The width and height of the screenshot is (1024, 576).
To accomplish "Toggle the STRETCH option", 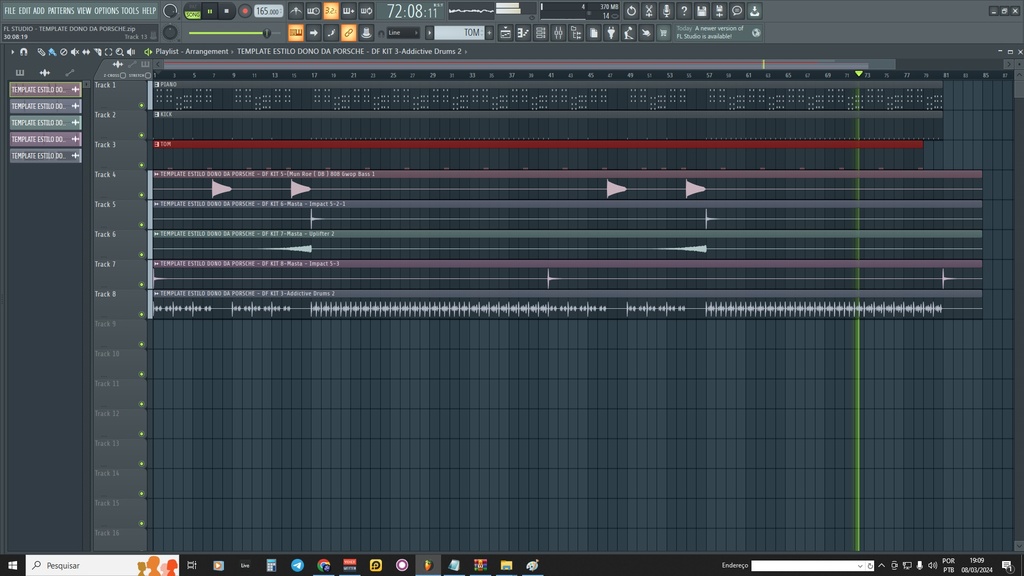I will coord(148,75).
